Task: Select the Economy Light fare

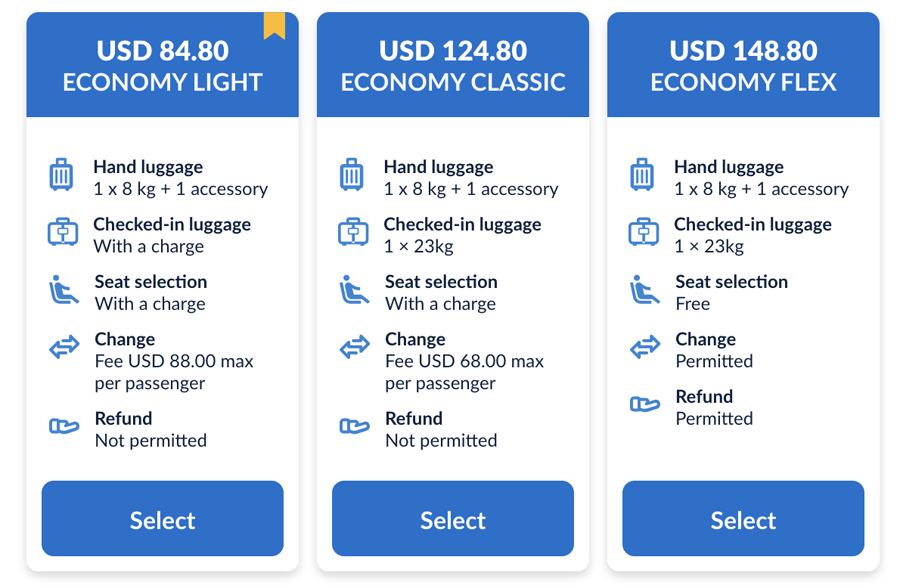Action: (x=162, y=519)
